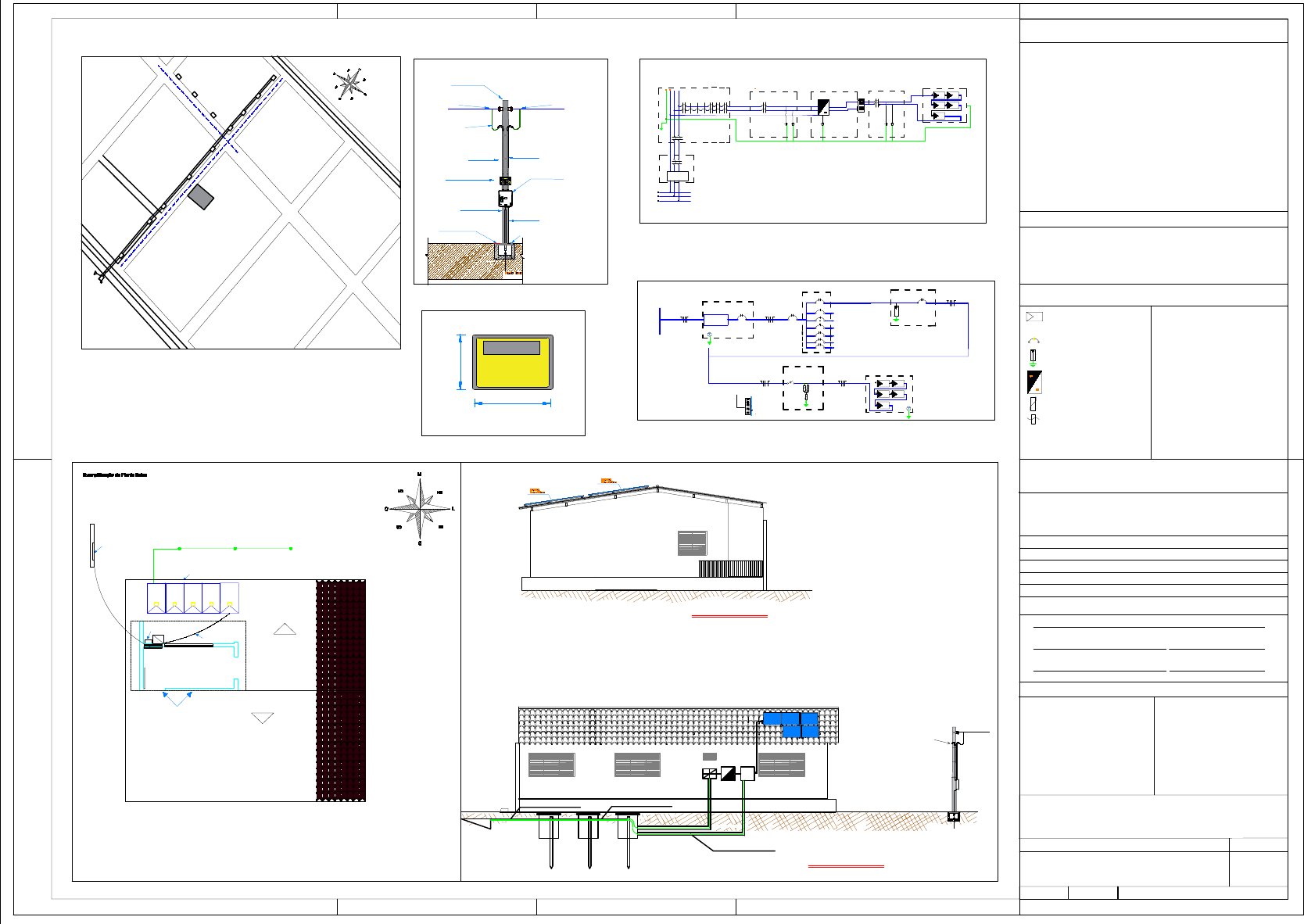Select the triangle-in-rectangle symbol atop the legend
1304x924 pixels.
[1034, 317]
